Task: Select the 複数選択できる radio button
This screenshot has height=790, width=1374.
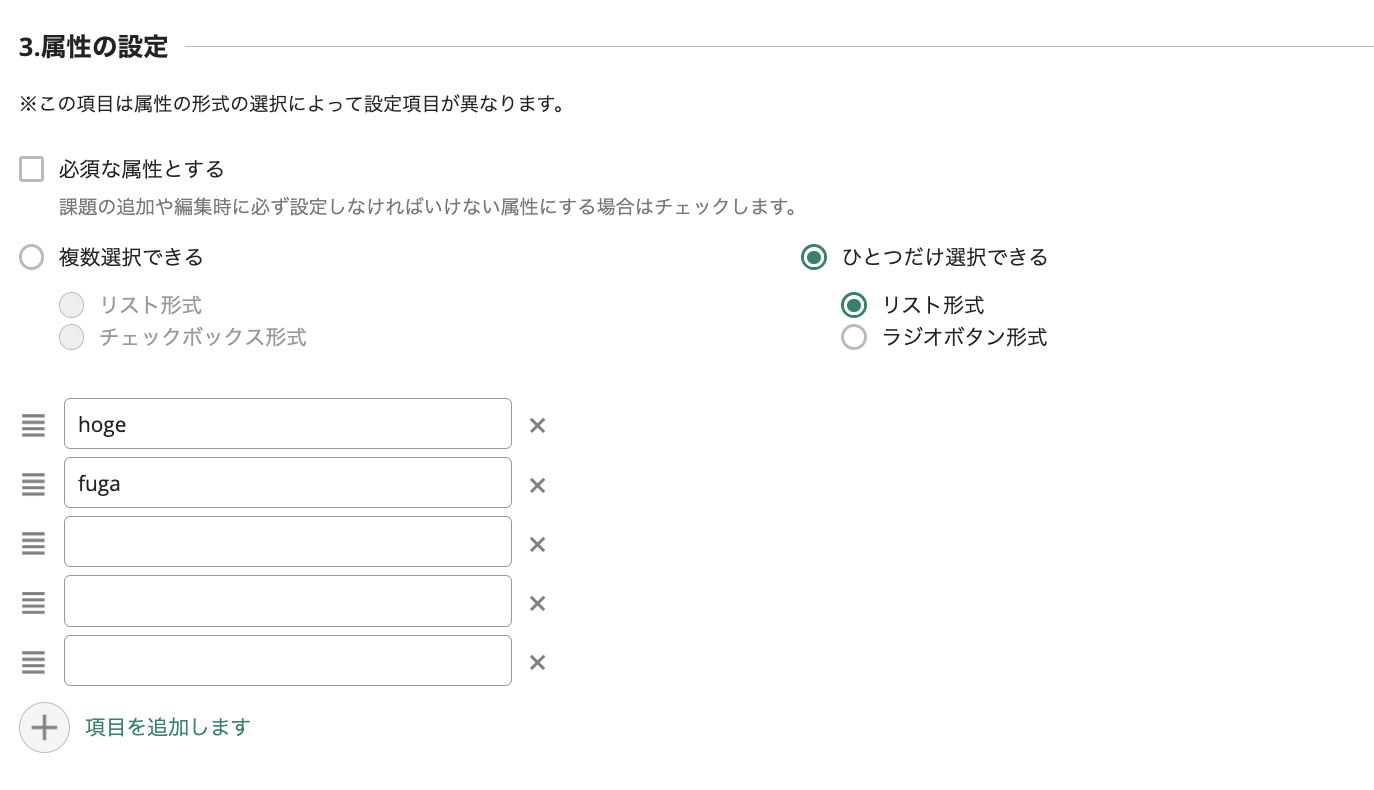Action: [x=31, y=257]
